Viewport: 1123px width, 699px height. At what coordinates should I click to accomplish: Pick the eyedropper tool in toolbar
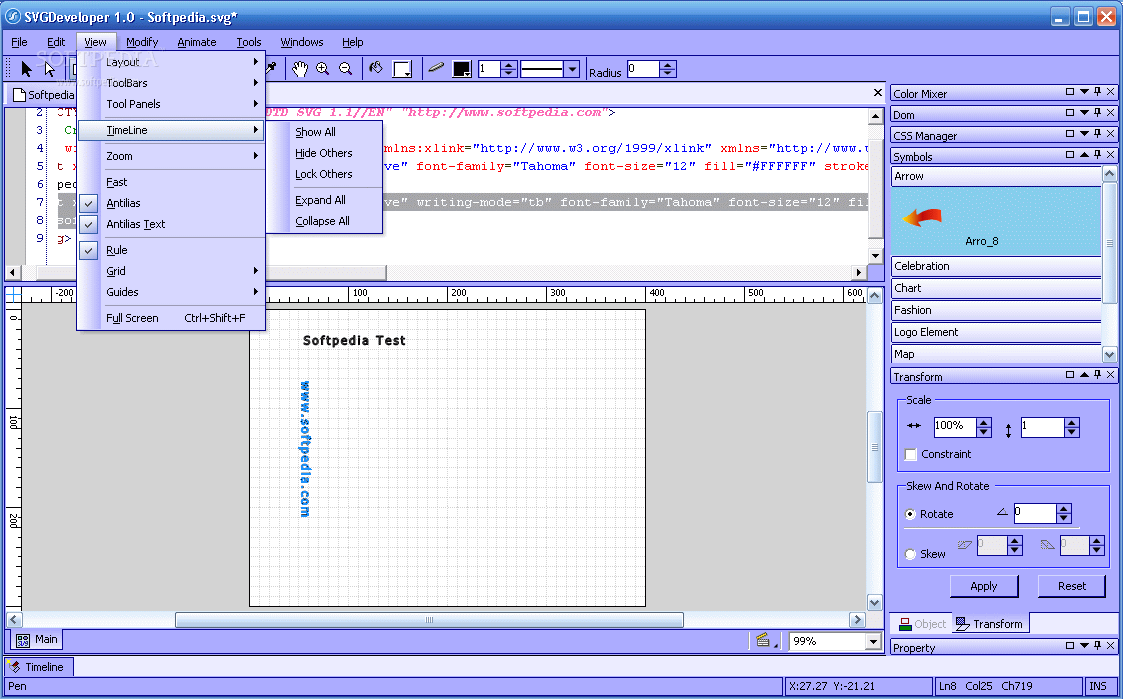point(271,68)
